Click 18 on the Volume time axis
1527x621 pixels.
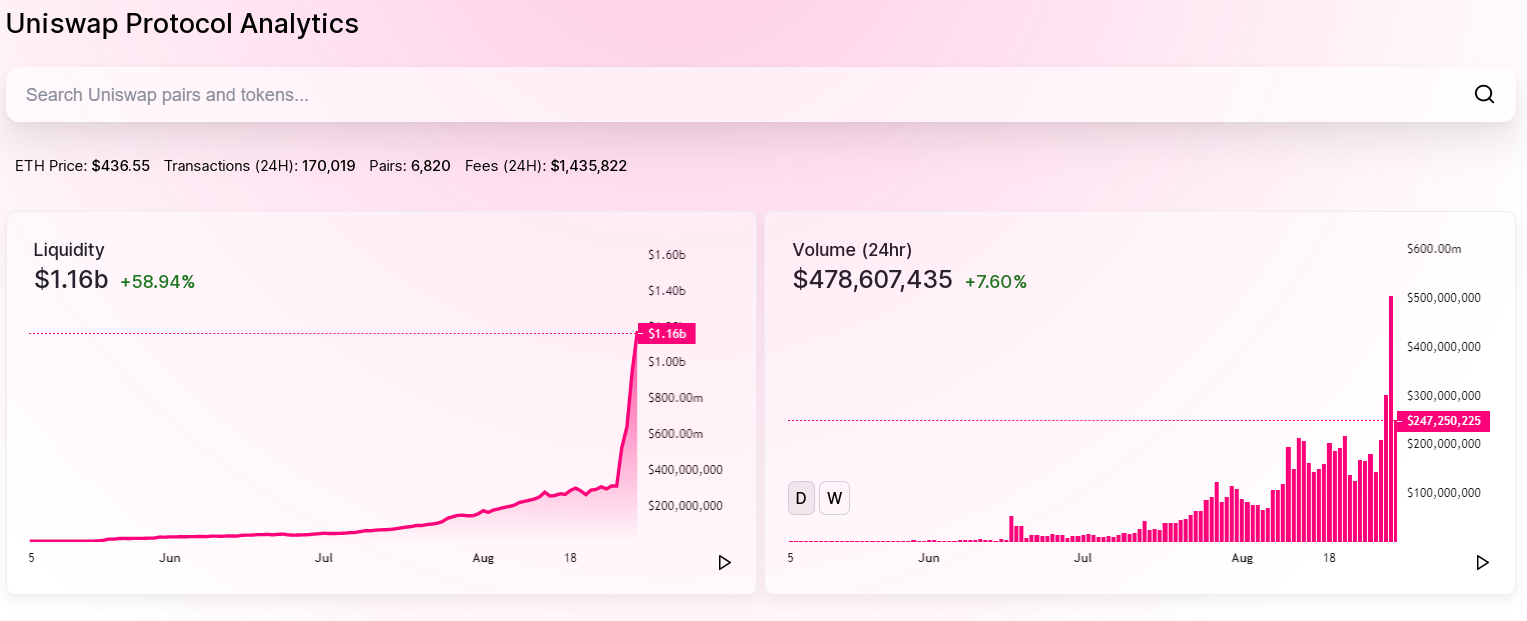(x=1329, y=558)
